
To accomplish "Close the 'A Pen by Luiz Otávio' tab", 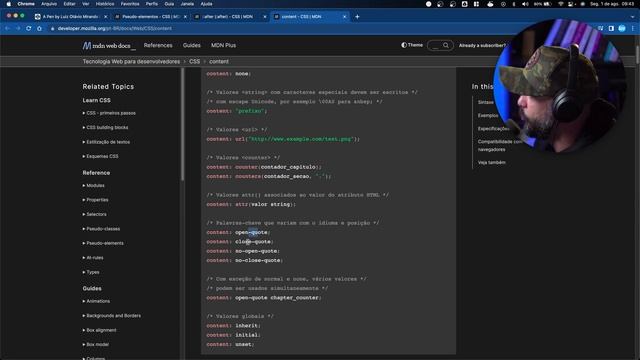I will tap(105, 17).
